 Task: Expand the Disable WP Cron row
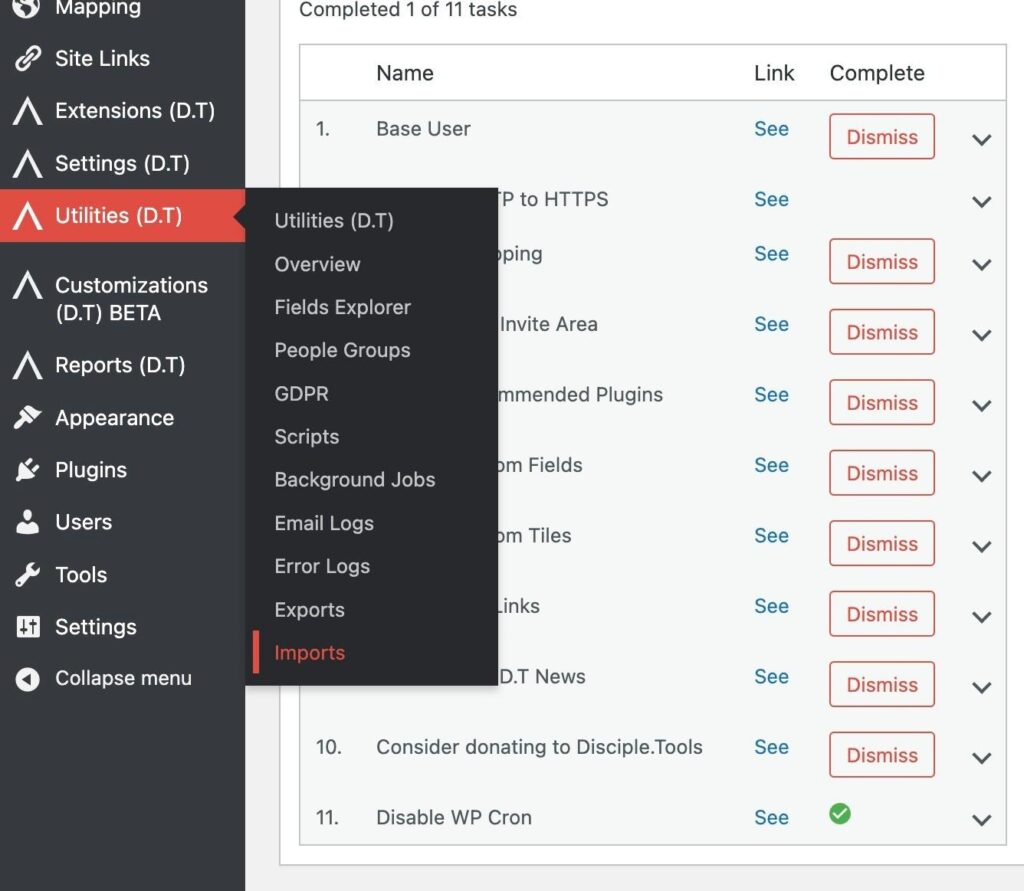click(981, 820)
